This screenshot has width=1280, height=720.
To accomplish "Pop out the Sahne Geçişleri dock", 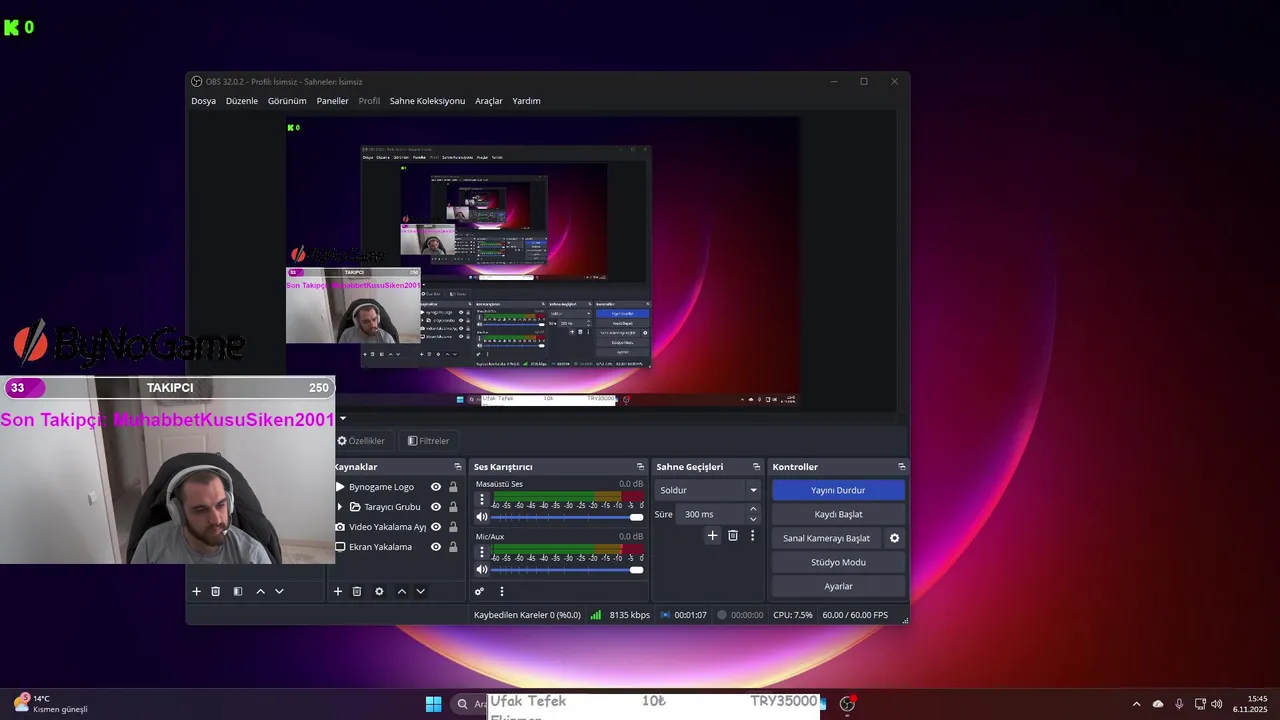I will tap(756, 467).
